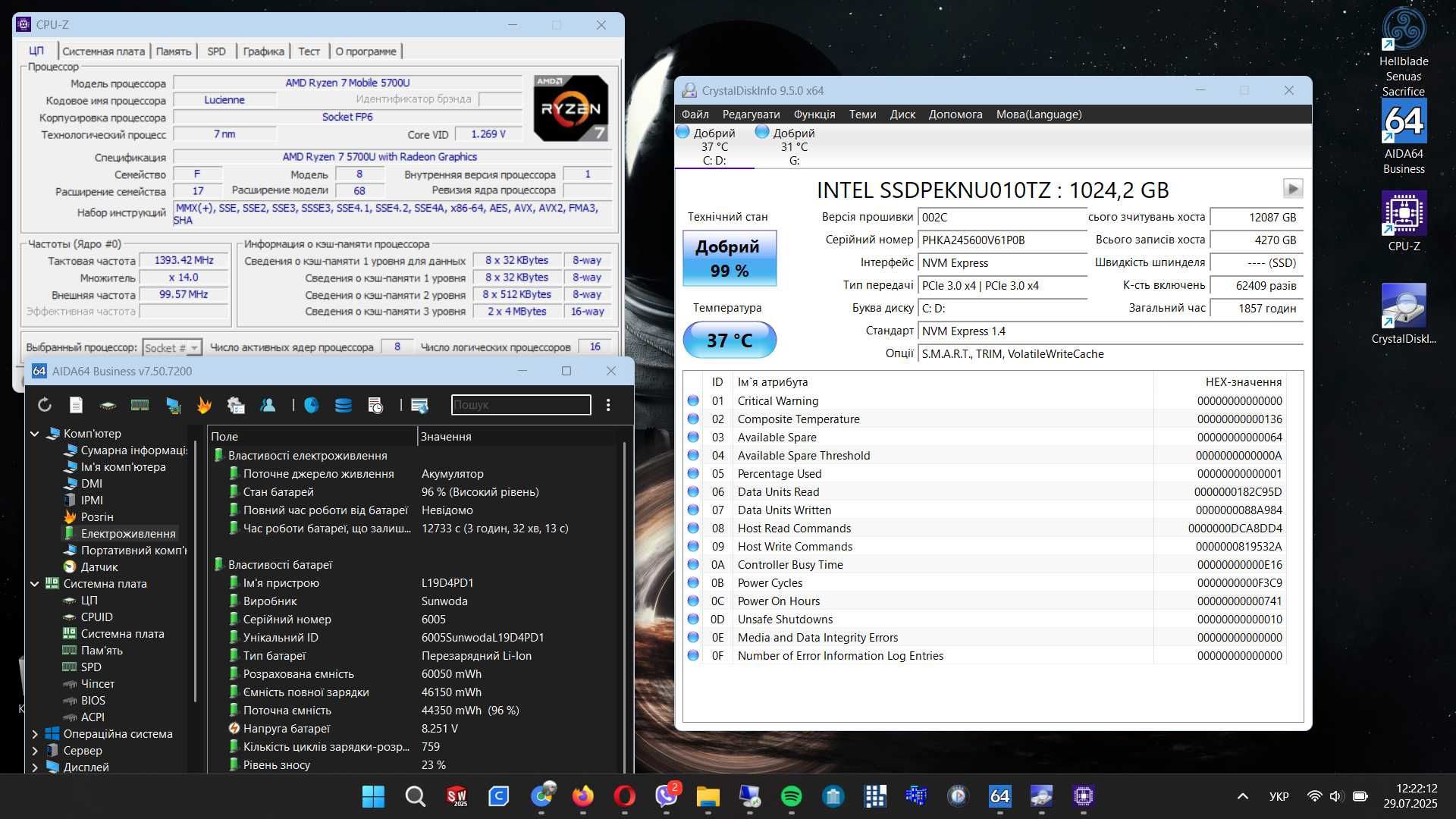Click the blue pie disk icon in AIDA64
Image resolution: width=1456 pixels, height=819 pixels.
(312, 405)
